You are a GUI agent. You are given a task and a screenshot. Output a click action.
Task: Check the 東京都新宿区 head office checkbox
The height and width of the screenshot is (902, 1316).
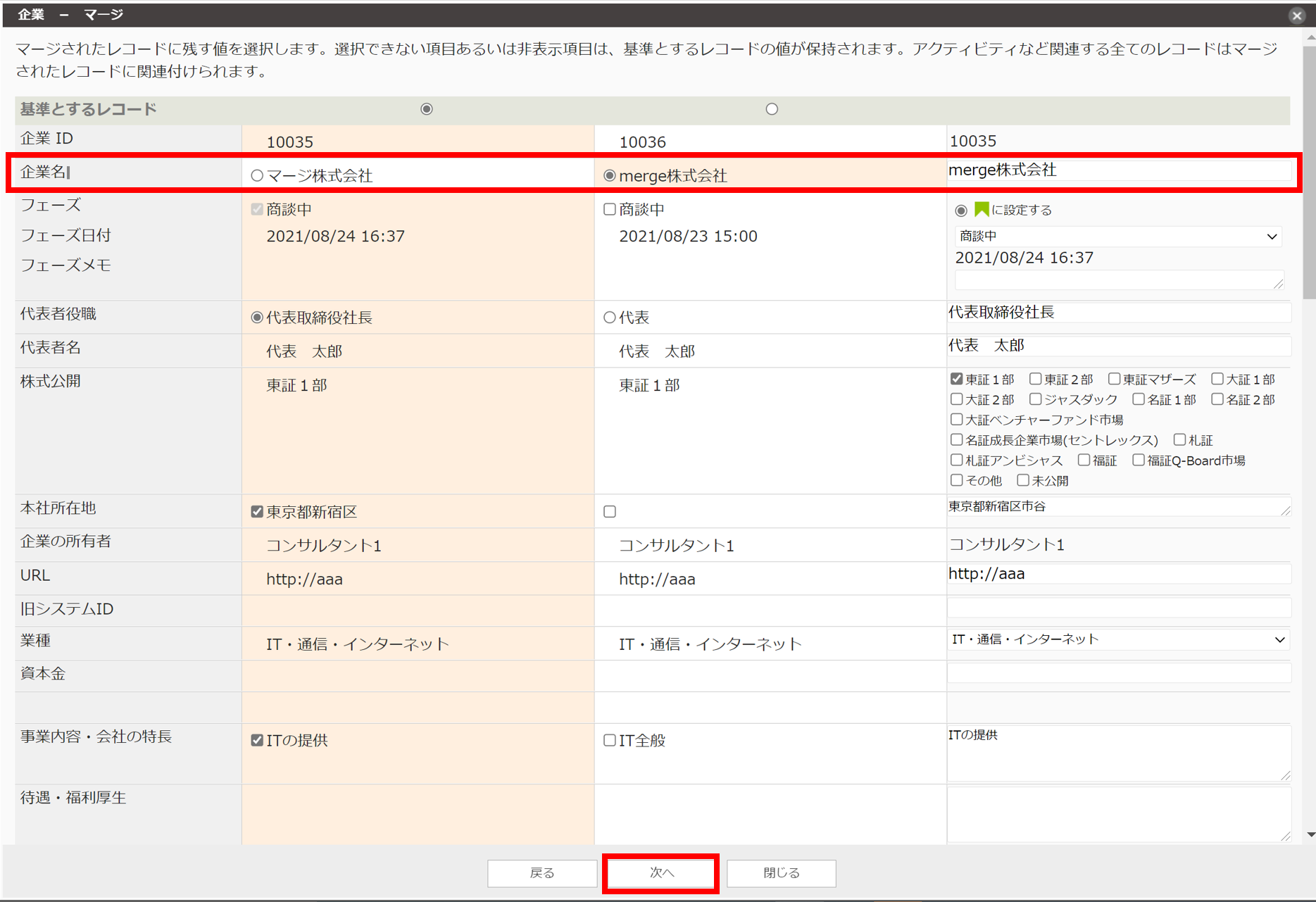(258, 512)
